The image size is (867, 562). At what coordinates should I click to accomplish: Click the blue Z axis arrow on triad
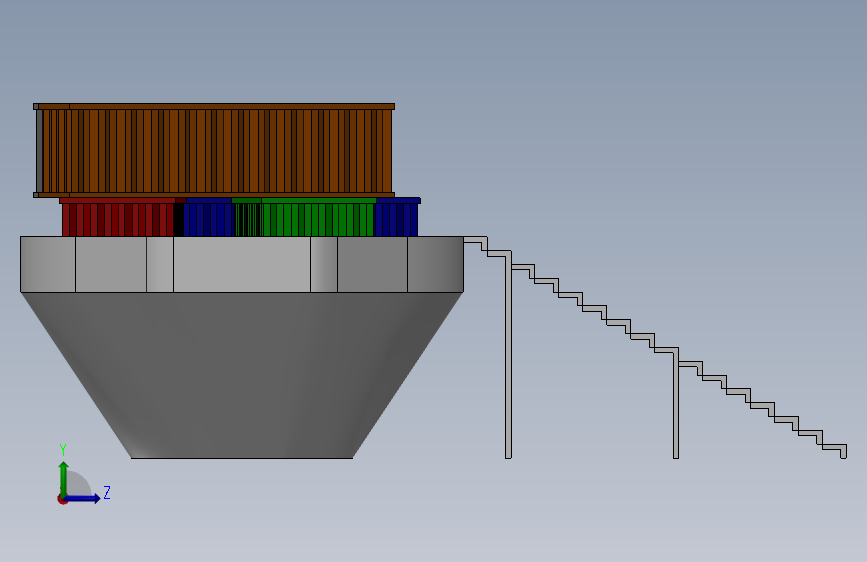pyautogui.click(x=83, y=498)
